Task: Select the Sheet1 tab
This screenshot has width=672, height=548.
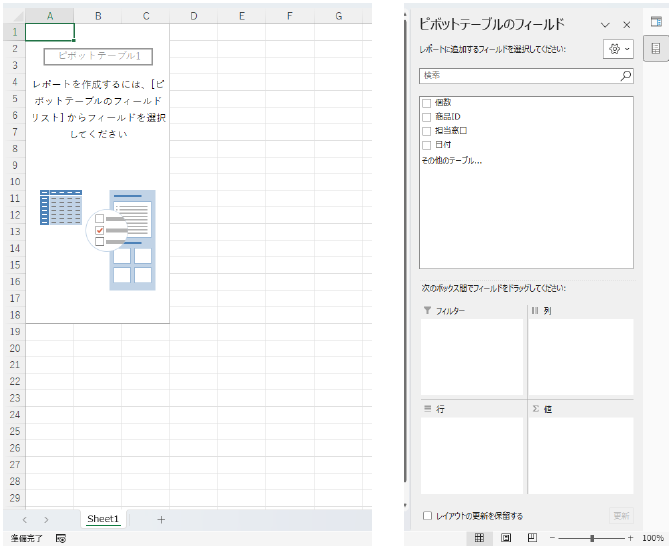Action: tap(103, 519)
